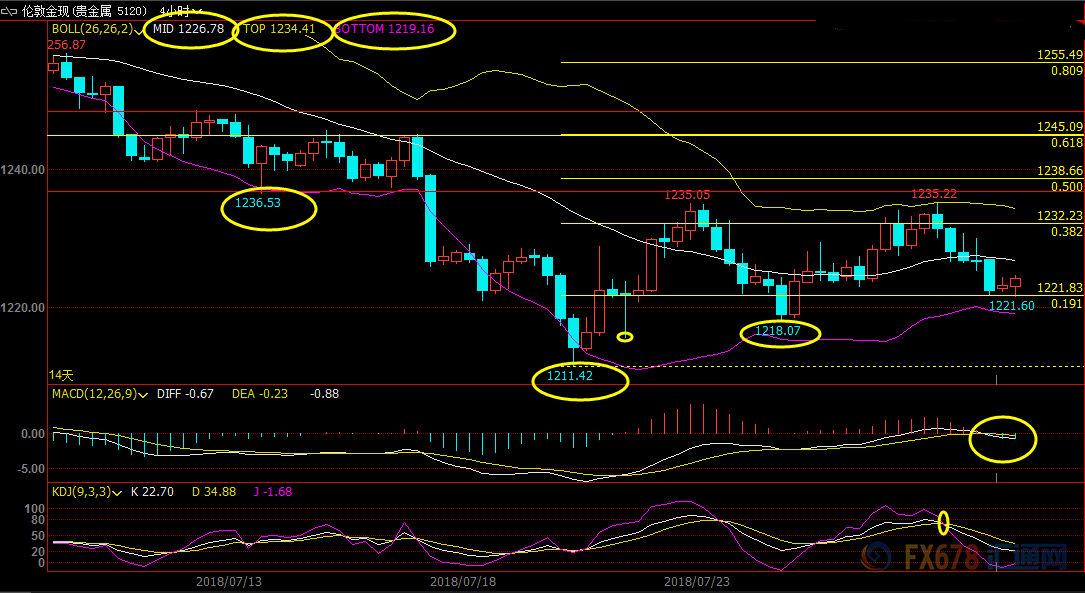Select the BOLL MID 1226.78 value
The image size is (1085, 593).
[188, 30]
